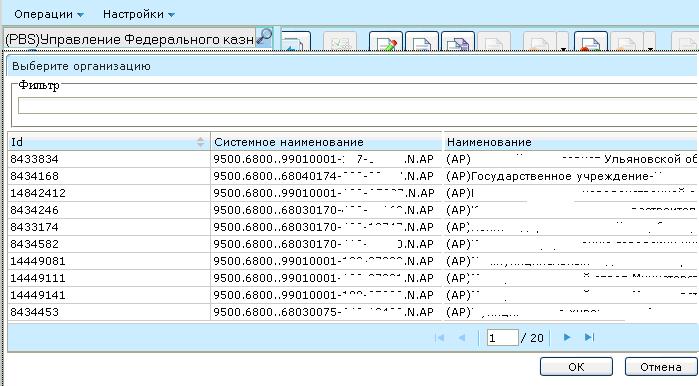Click system name cell in row 8434246
This screenshot has height=386, width=699.
click(326, 210)
